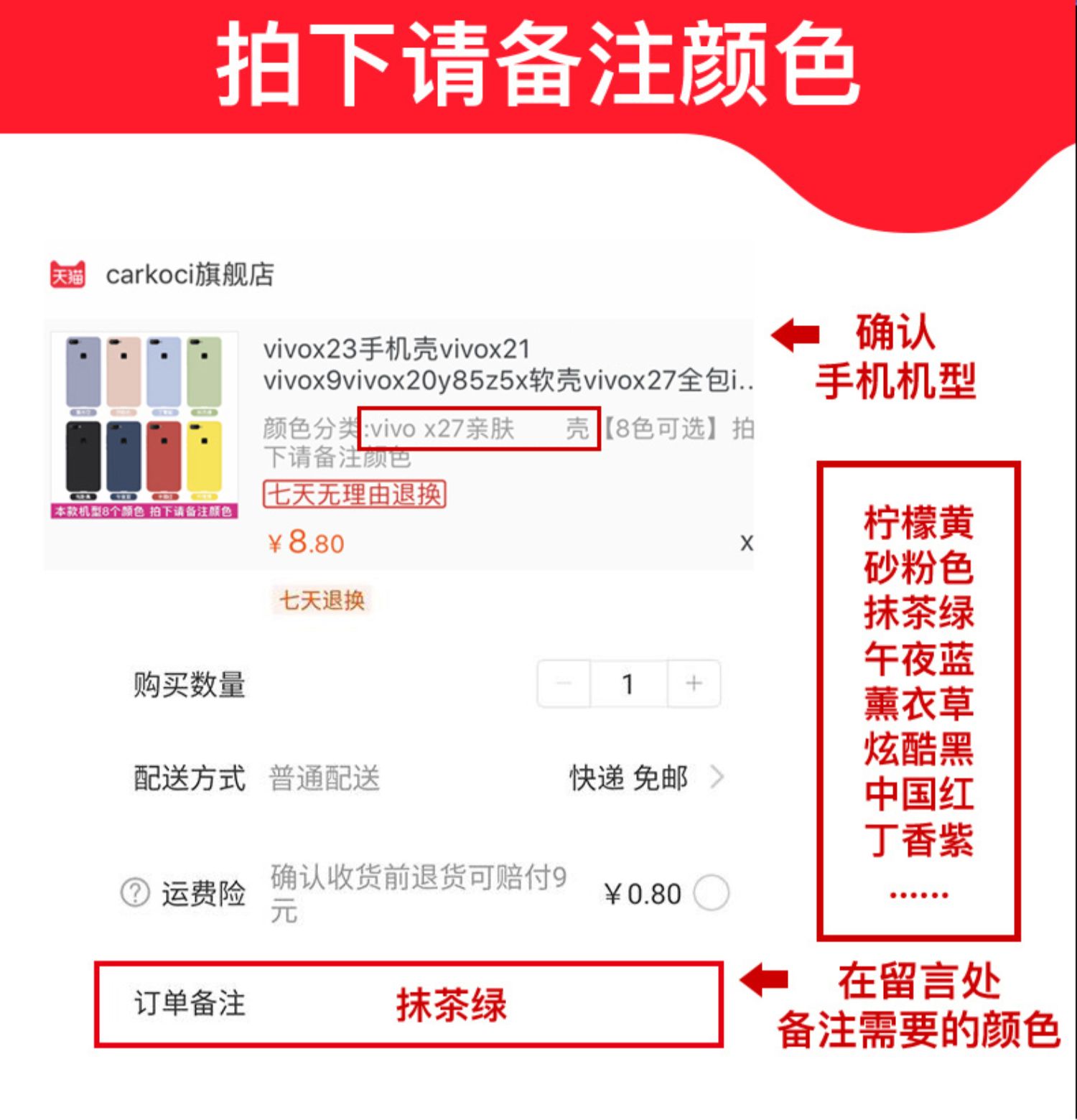Click the red arrow beside order note
Image resolution: width=1077 pixels, height=1120 pixels.
click(x=763, y=980)
